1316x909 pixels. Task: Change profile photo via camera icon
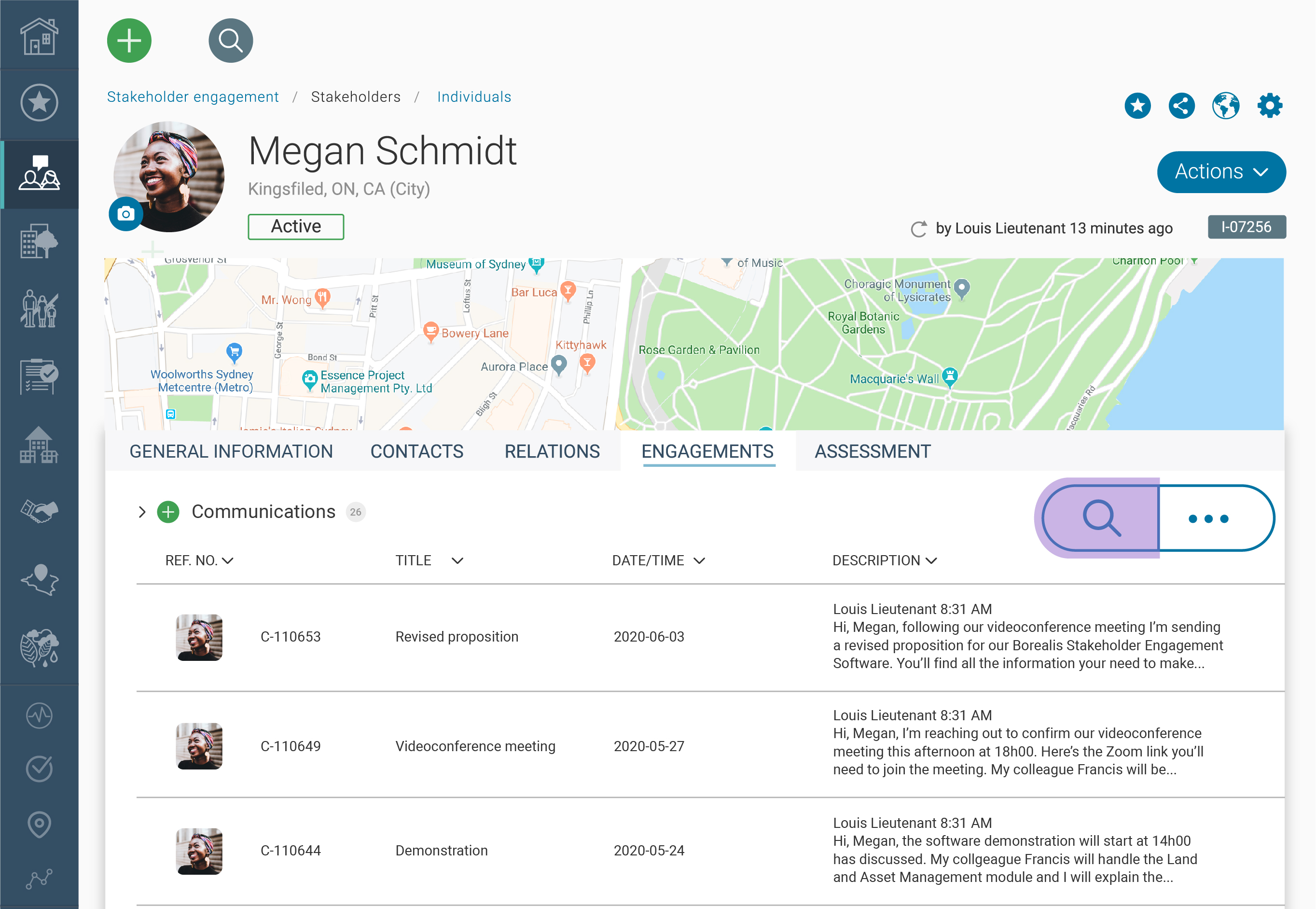coord(126,213)
